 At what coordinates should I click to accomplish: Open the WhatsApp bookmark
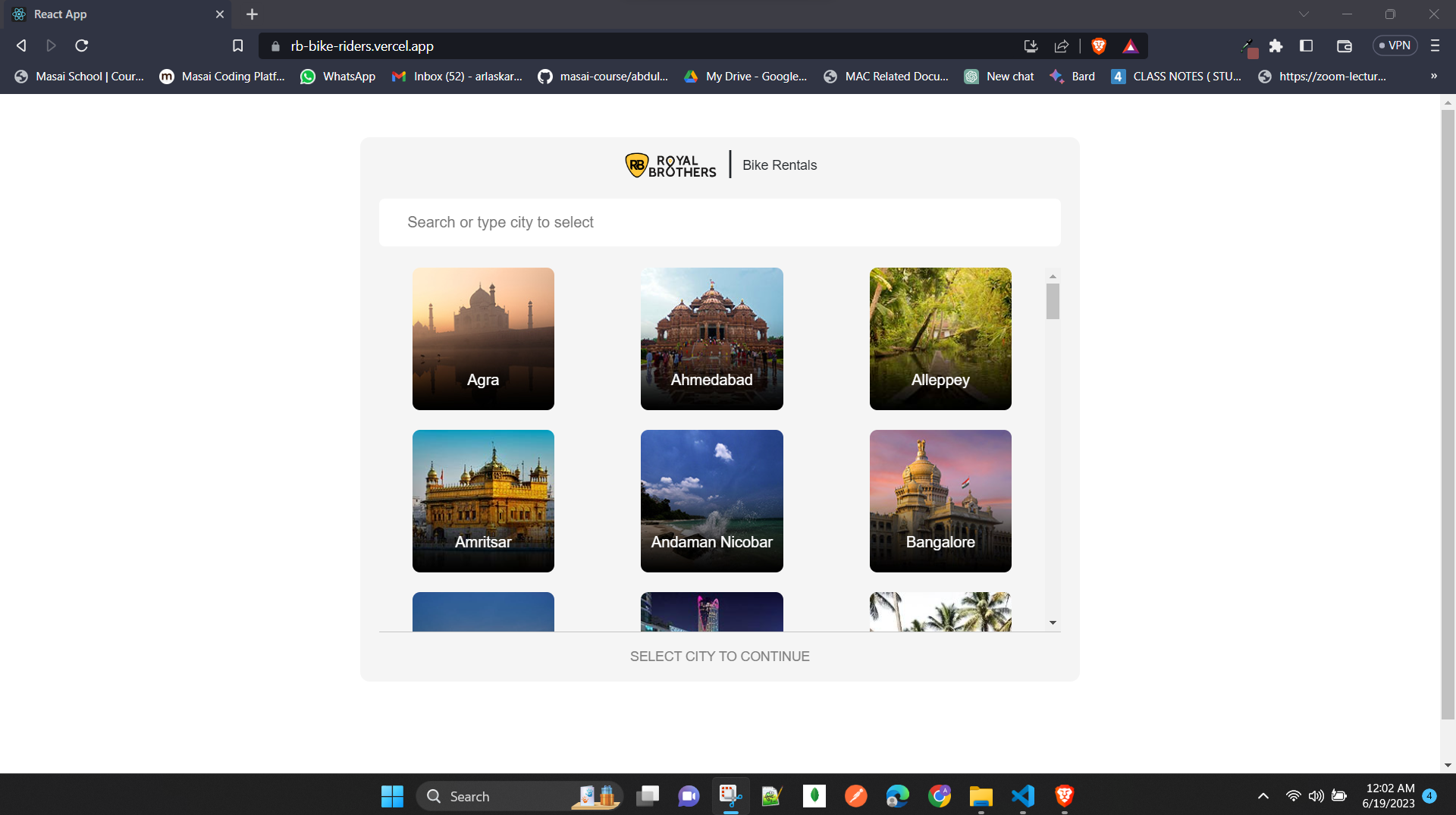coord(338,77)
